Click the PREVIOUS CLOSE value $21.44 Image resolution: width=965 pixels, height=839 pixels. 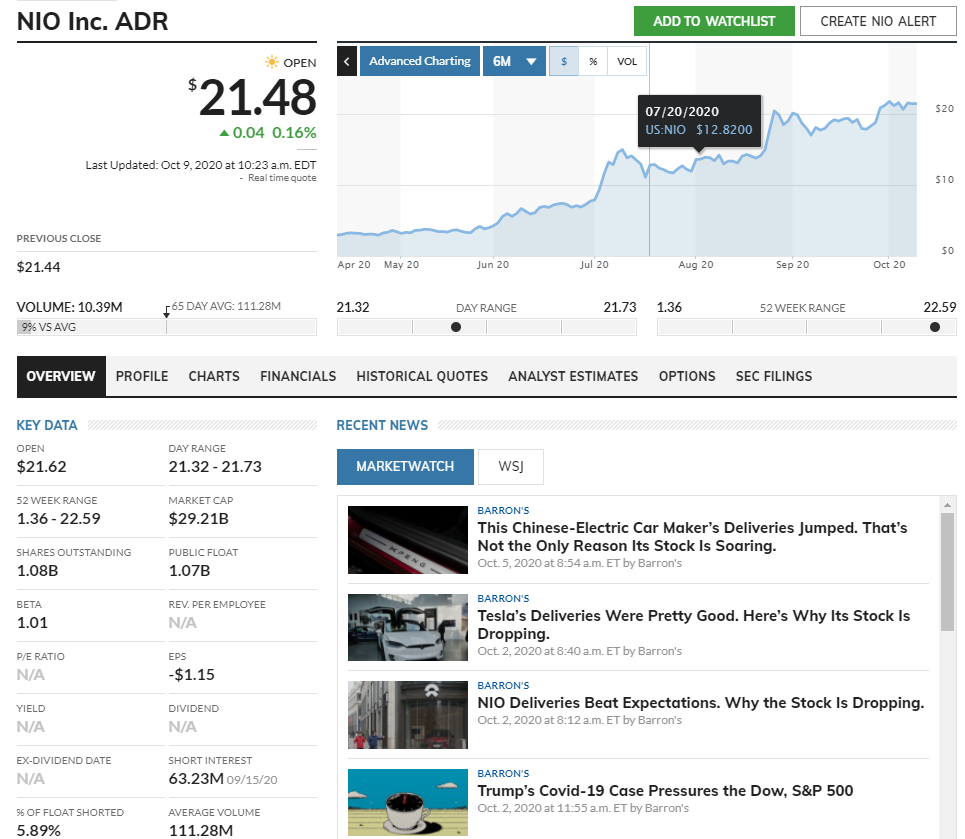pos(38,267)
